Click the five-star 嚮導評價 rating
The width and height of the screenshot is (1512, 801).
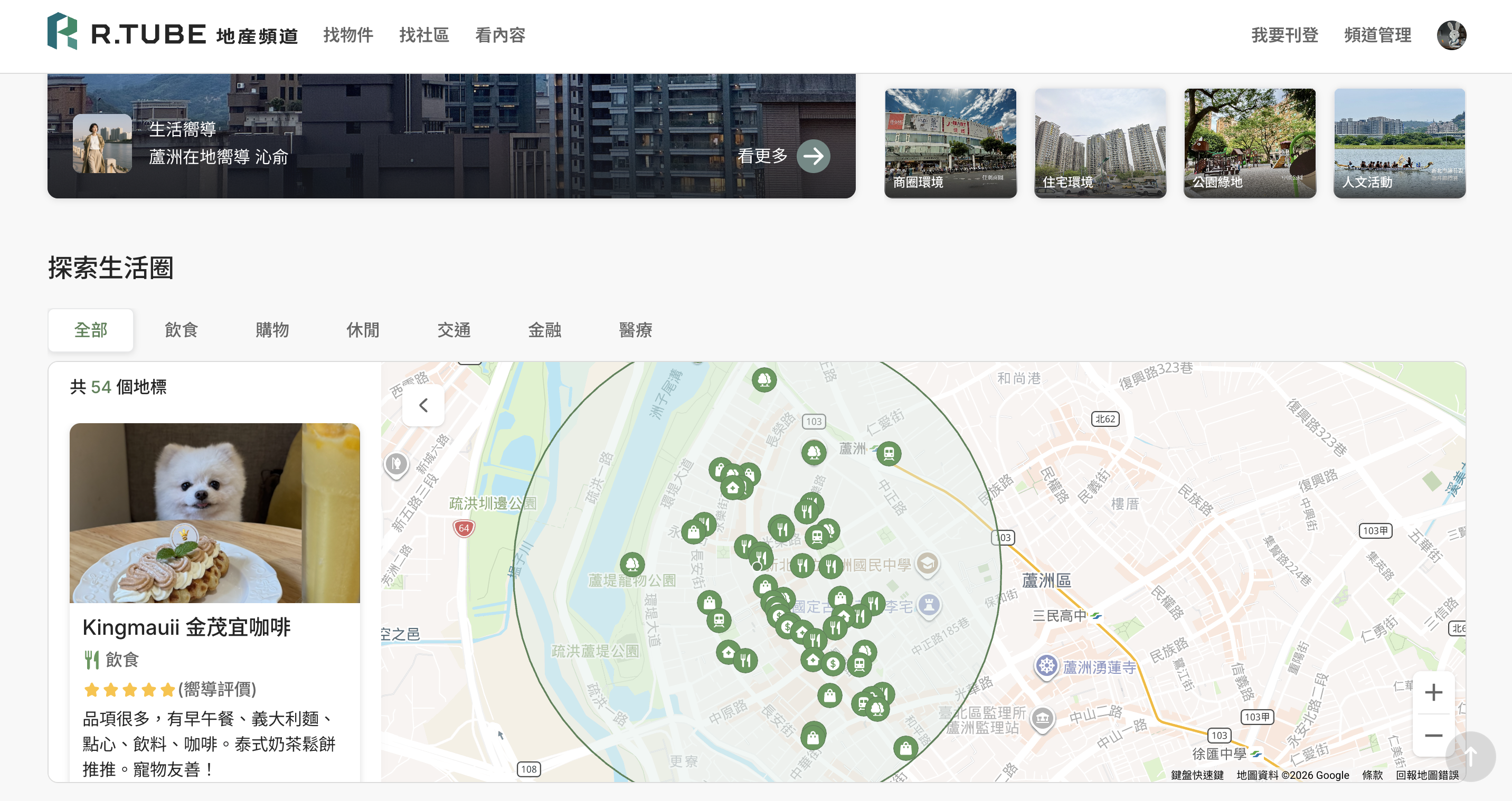(169, 689)
